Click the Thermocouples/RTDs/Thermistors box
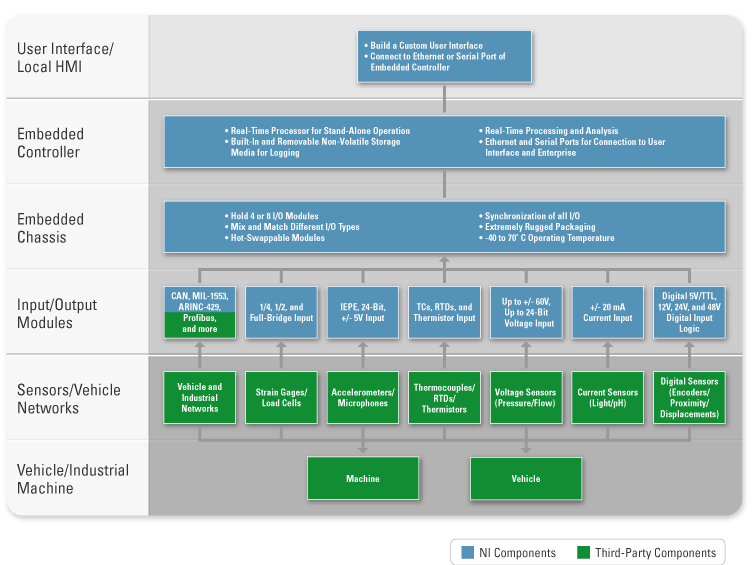This screenshot has height=565, width=752. [x=444, y=398]
